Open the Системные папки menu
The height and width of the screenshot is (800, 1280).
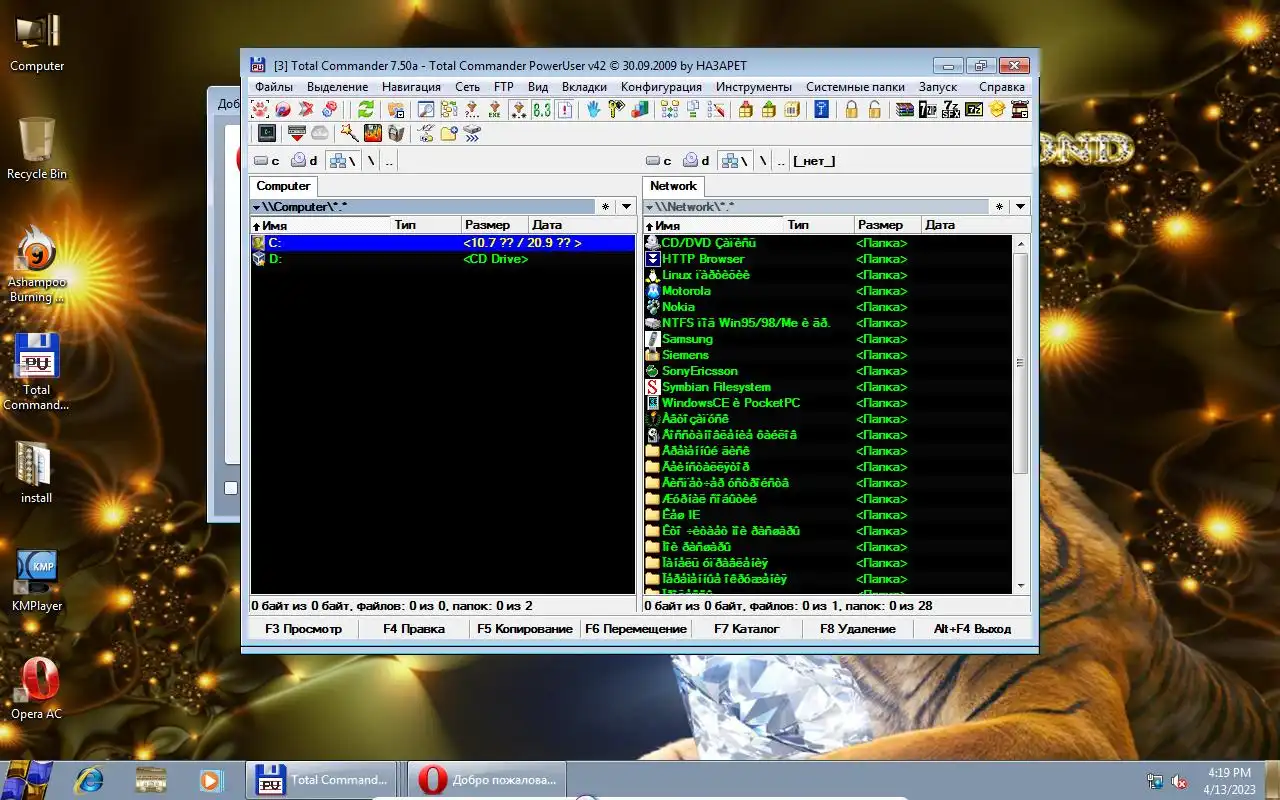tap(855, 87)
